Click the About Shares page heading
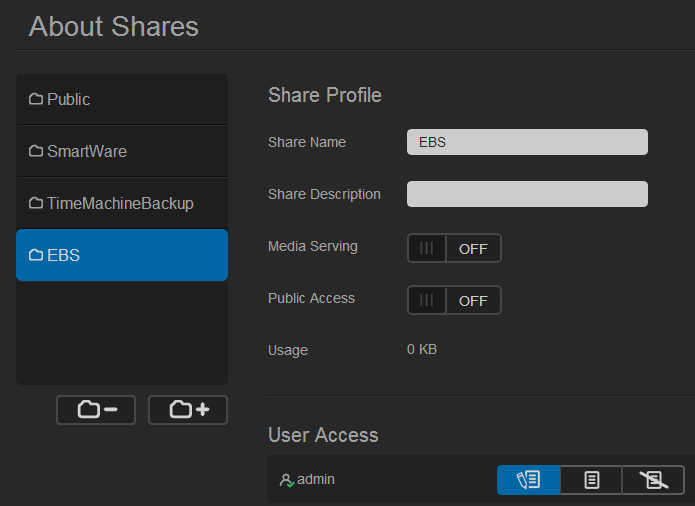This screenshot has width=695, height=506. pyautogui.click(x=114, y=27)
